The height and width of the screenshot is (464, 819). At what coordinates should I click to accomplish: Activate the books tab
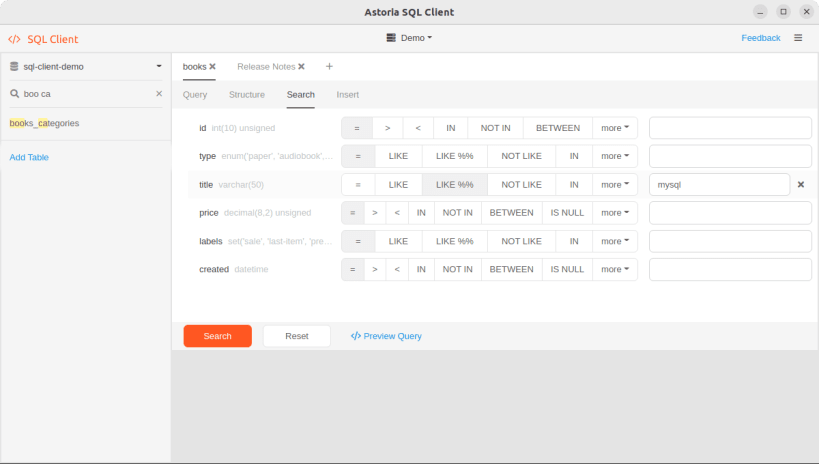point(194,66)
